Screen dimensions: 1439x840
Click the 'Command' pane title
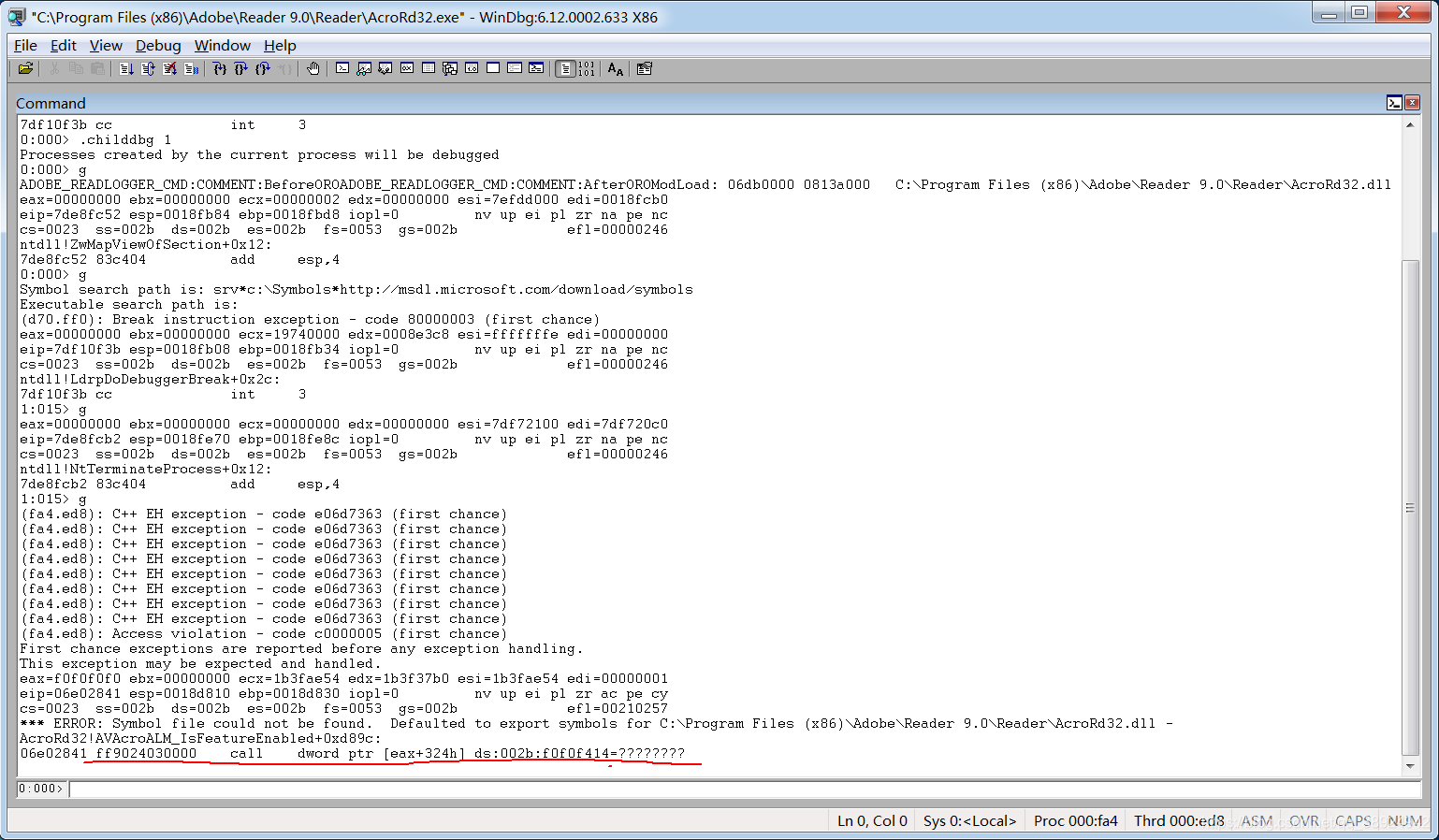[x=51, y=103]
